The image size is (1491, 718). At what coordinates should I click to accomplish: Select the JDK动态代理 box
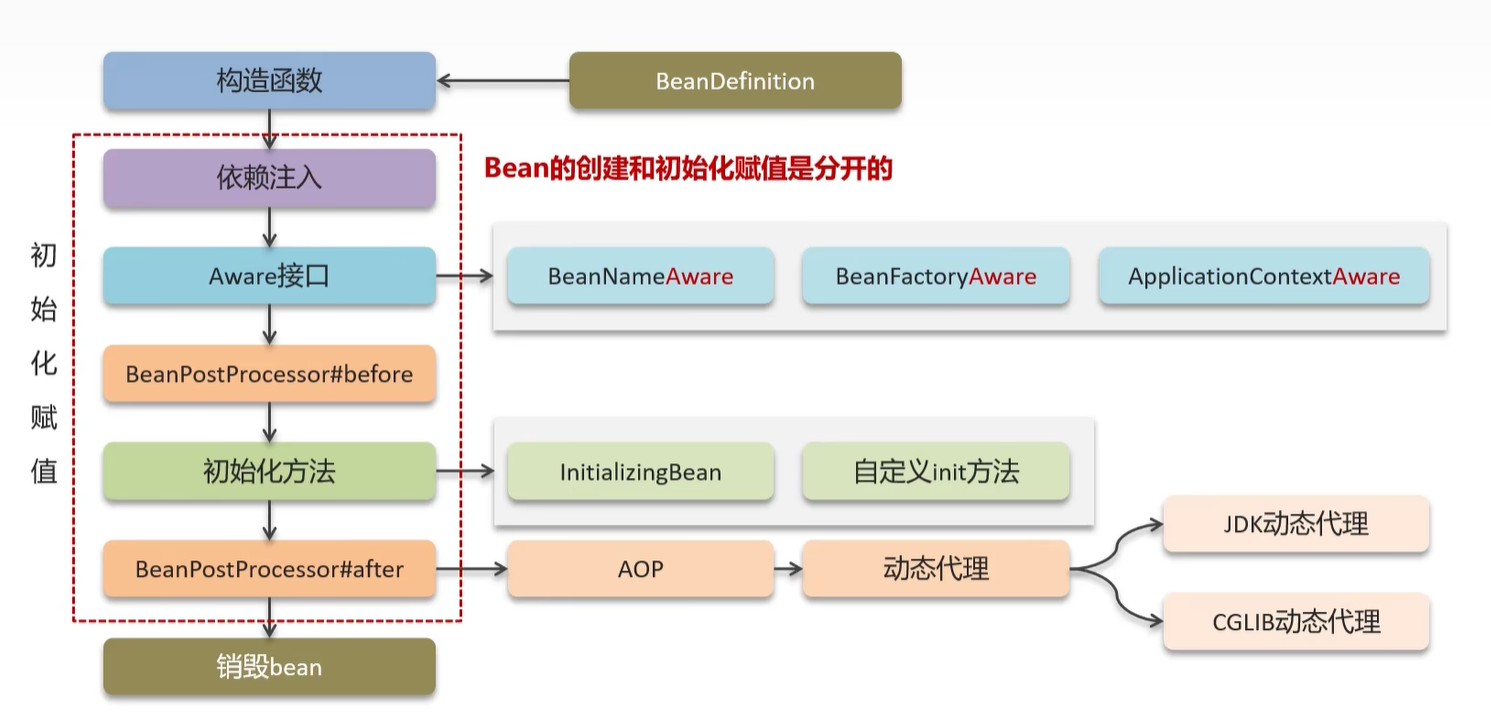point(1296,523)
